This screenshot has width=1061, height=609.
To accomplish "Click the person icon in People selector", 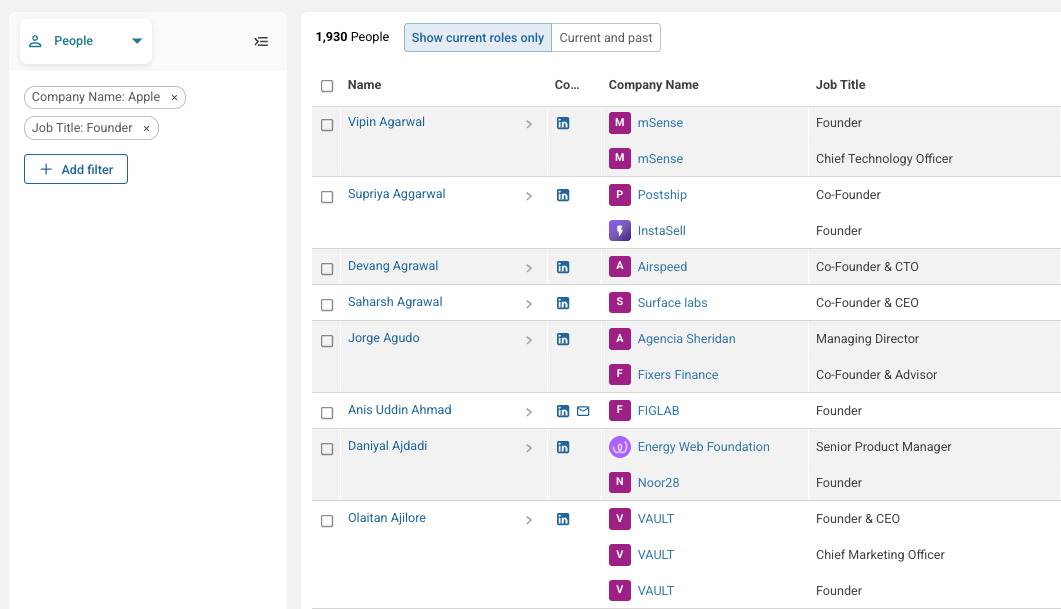I will [x=35, y=41].
